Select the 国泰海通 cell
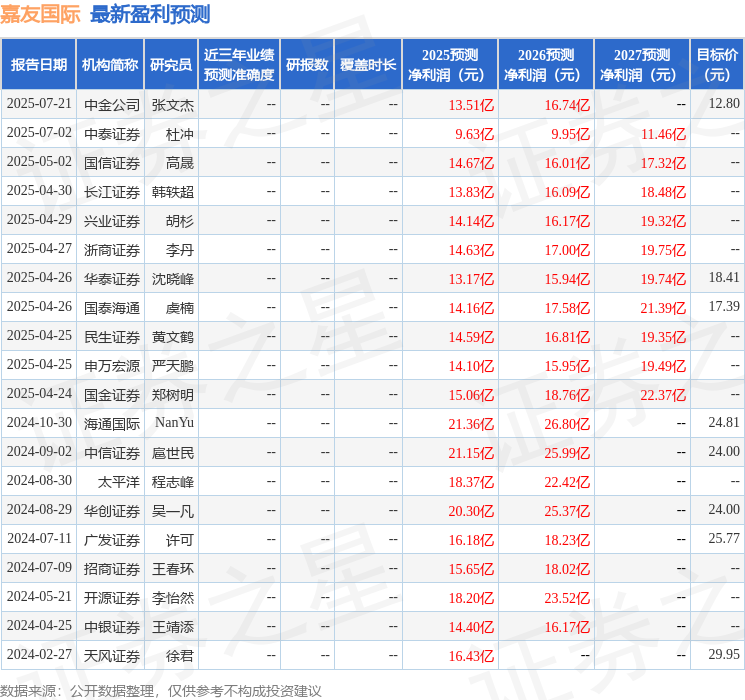The width and height of the screenshot is (745, 700). (x=112, y=308)
